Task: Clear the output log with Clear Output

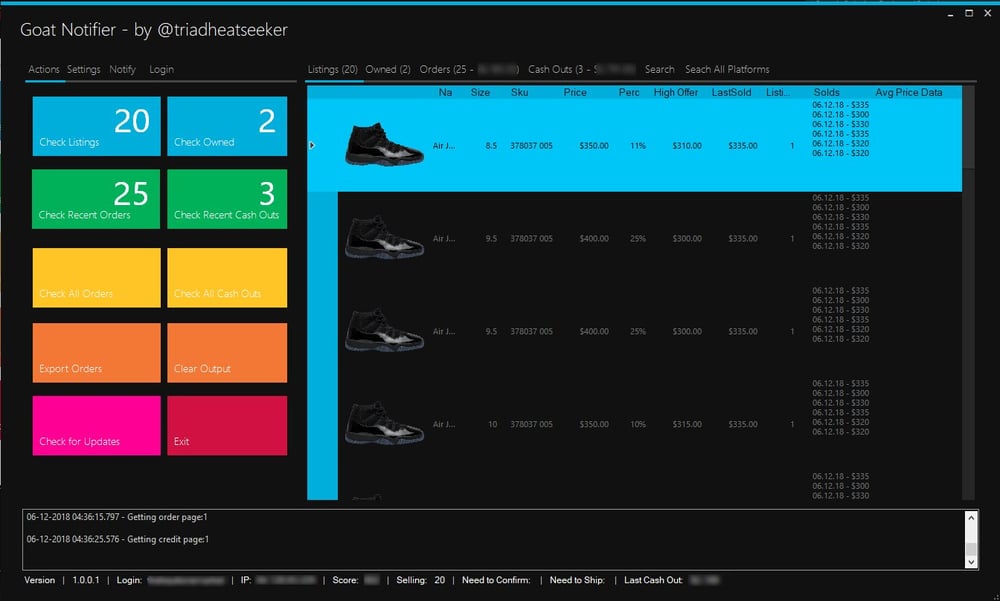Action: pos(227,352)
